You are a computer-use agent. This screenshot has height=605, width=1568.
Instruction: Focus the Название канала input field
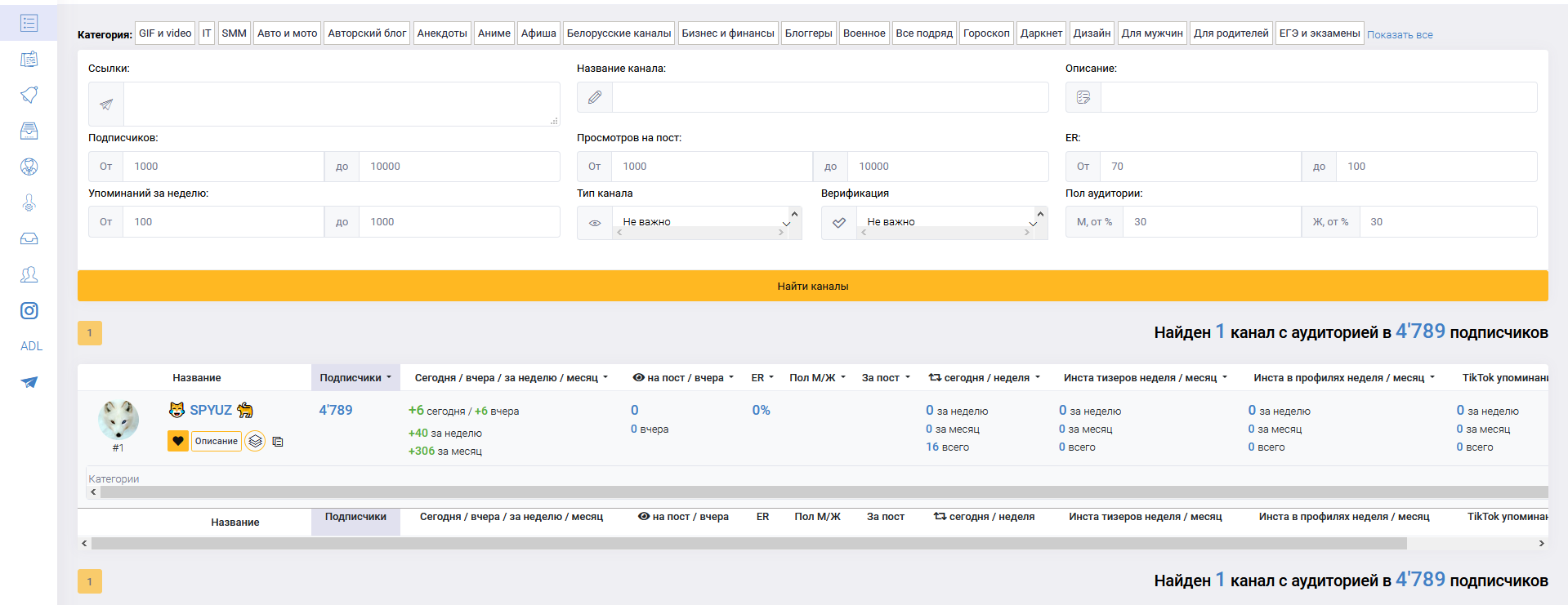(830, 97)
